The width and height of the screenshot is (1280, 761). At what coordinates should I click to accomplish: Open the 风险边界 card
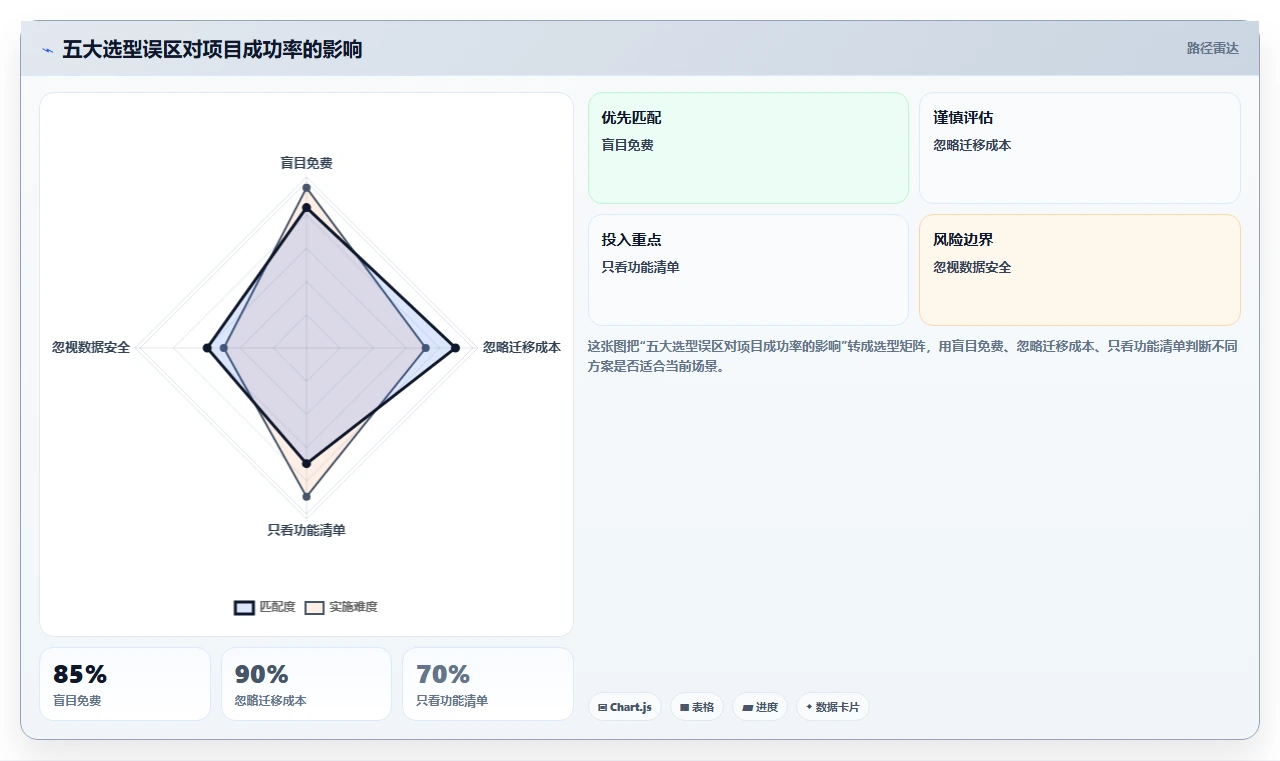pyautogui.click(x=1080, y=270)
